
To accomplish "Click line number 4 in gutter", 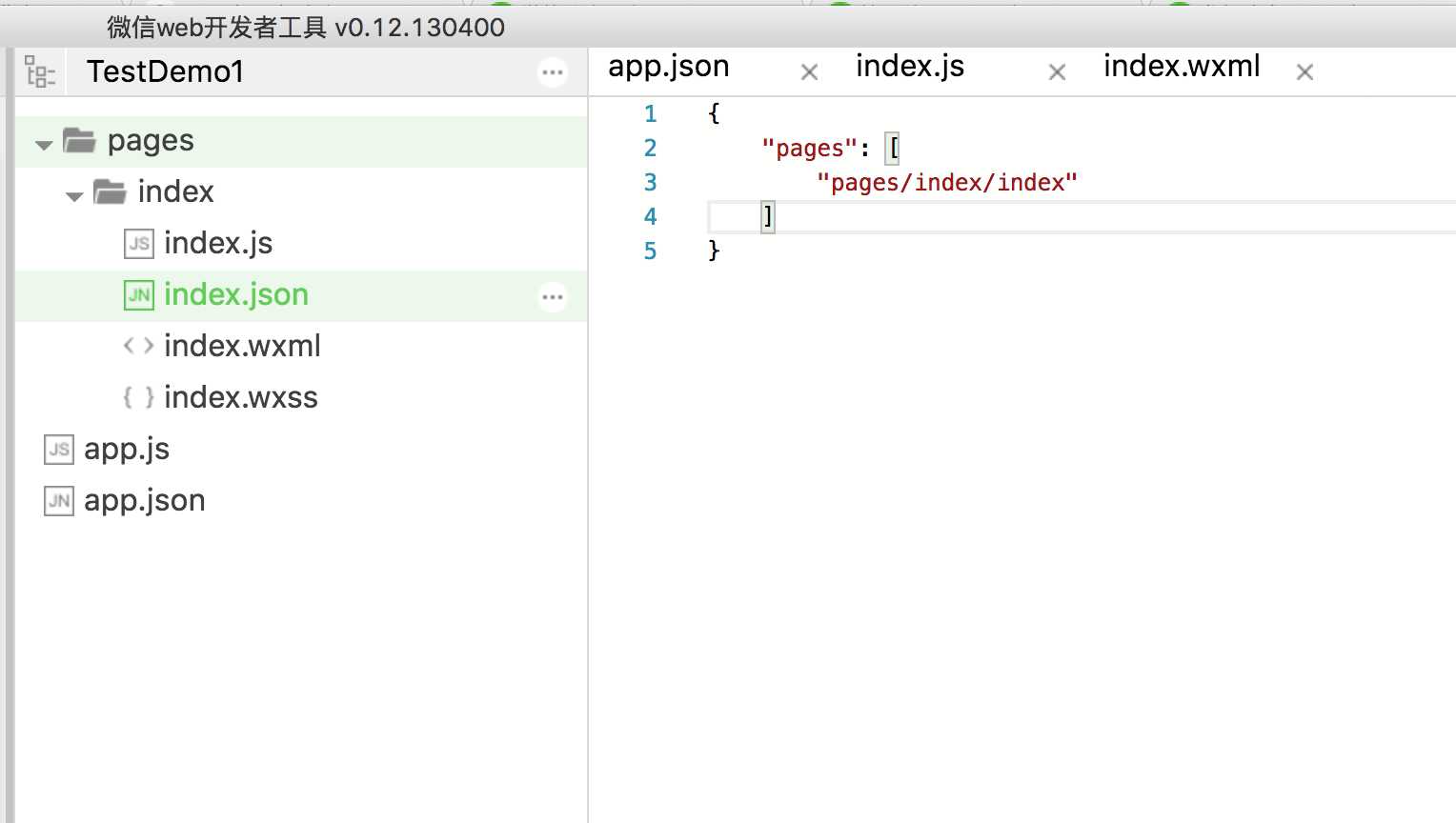I will (x=651, y=217).
